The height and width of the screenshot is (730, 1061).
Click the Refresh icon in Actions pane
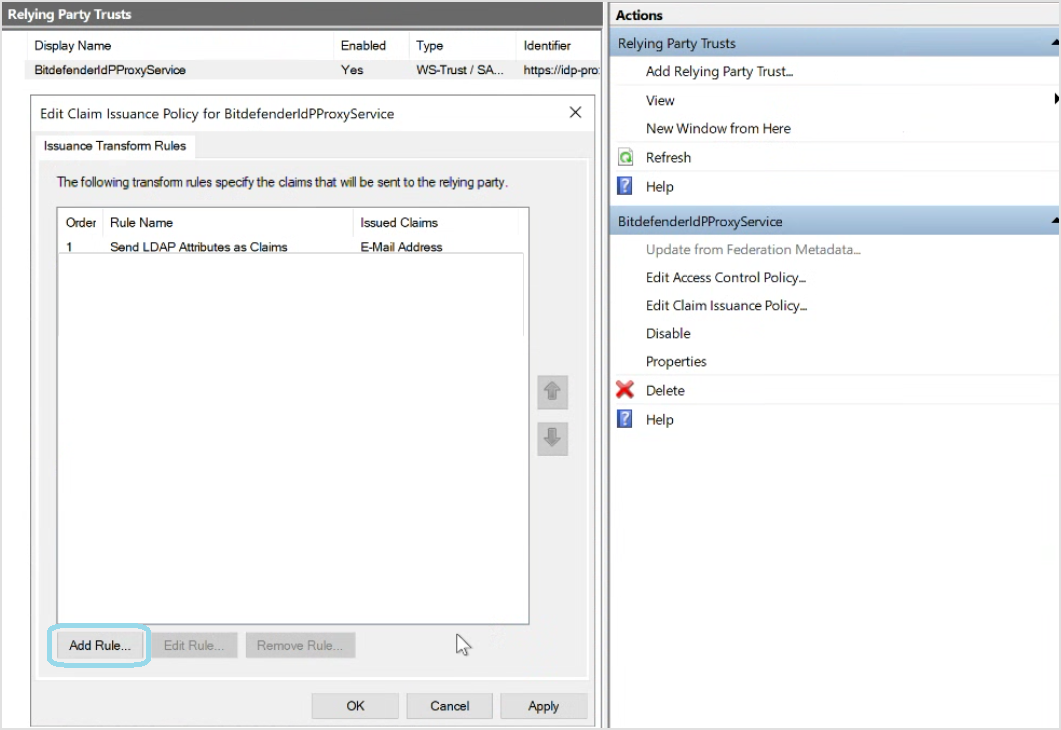625,158
